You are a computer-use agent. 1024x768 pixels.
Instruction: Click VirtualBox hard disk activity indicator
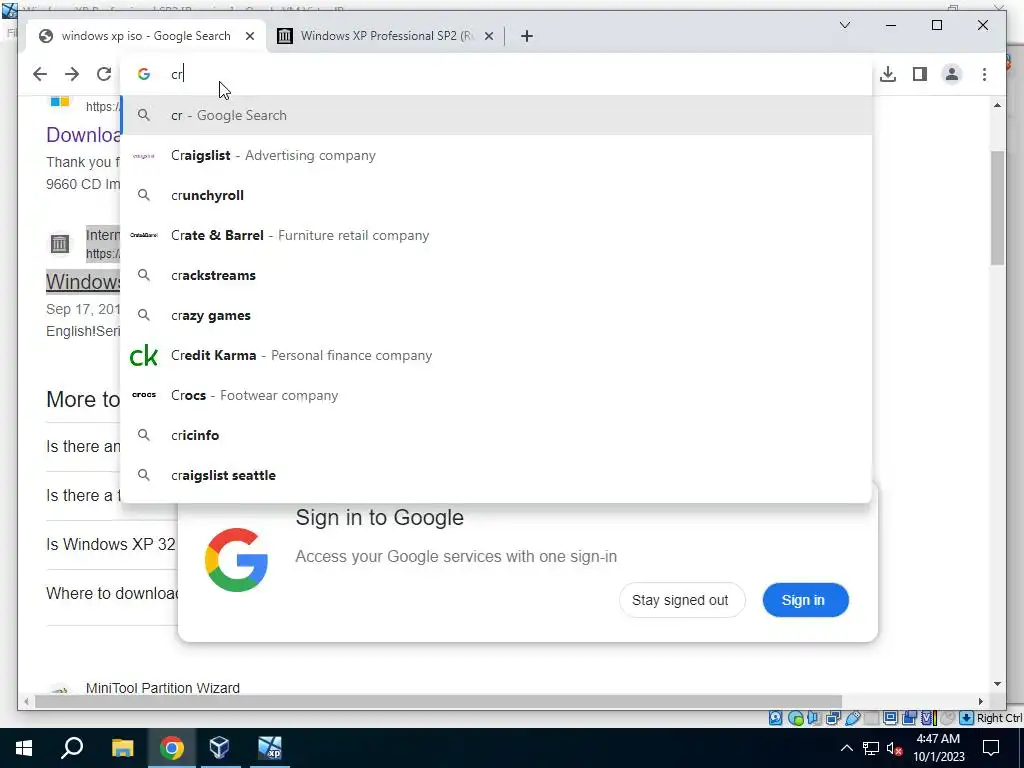775,718
